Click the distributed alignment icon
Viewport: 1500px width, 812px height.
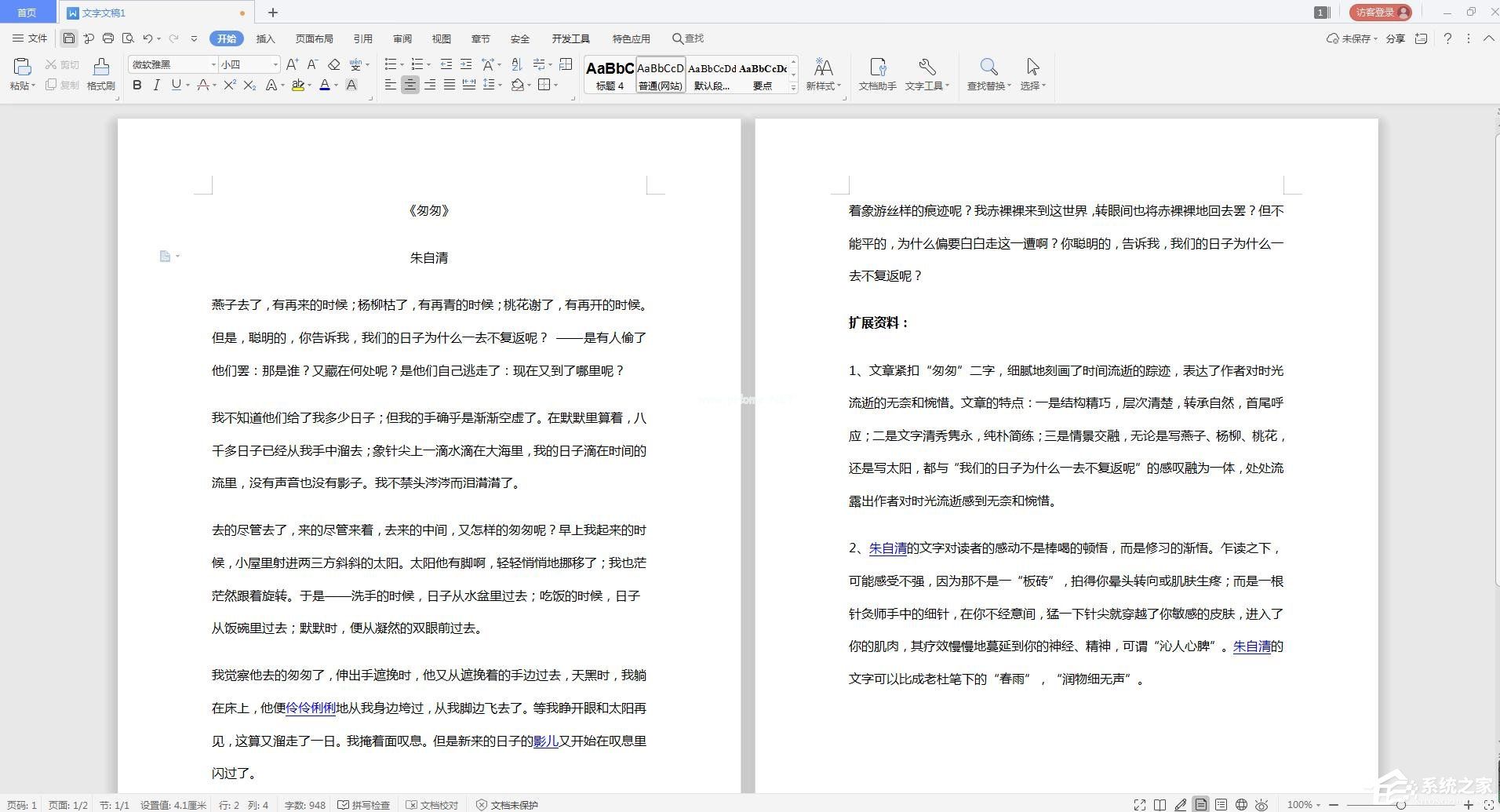tap(469, 85)
